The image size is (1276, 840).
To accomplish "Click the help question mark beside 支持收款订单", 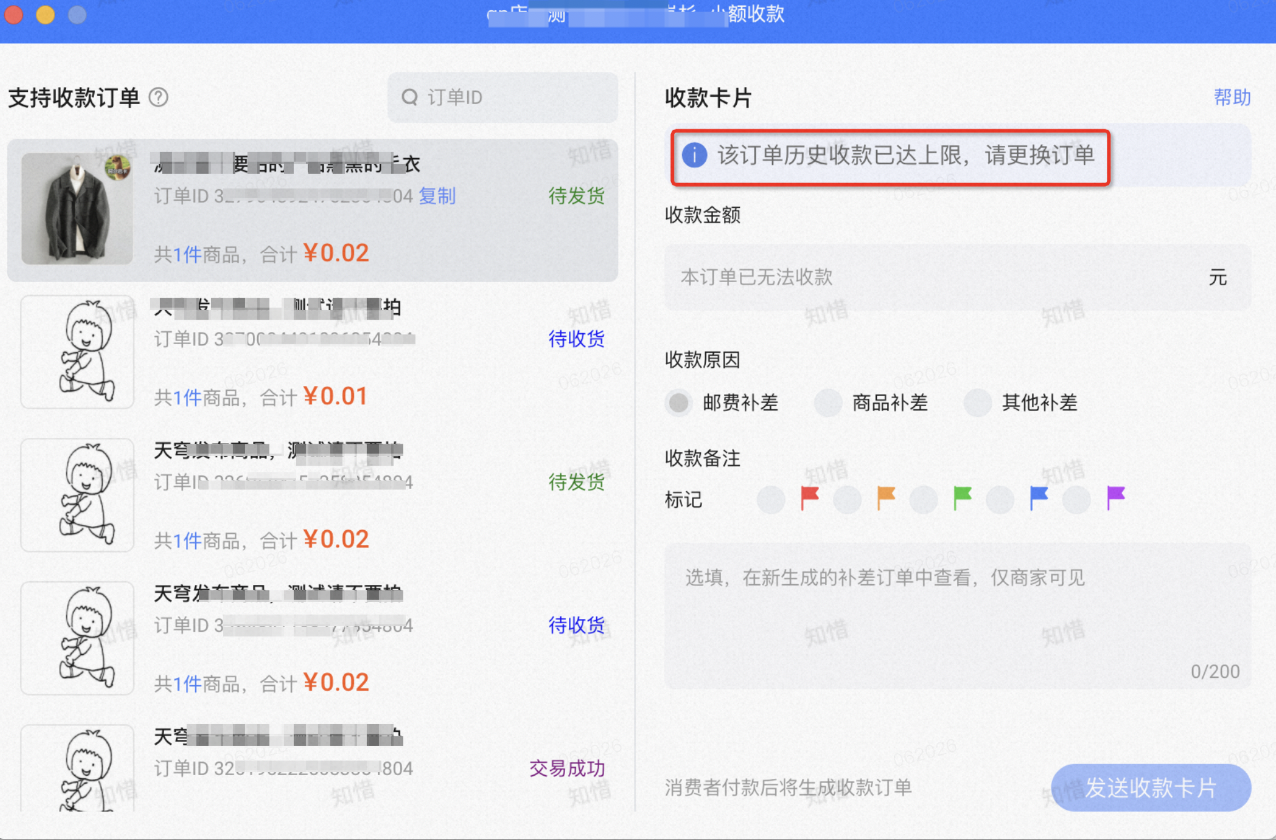I will point(158,98).
